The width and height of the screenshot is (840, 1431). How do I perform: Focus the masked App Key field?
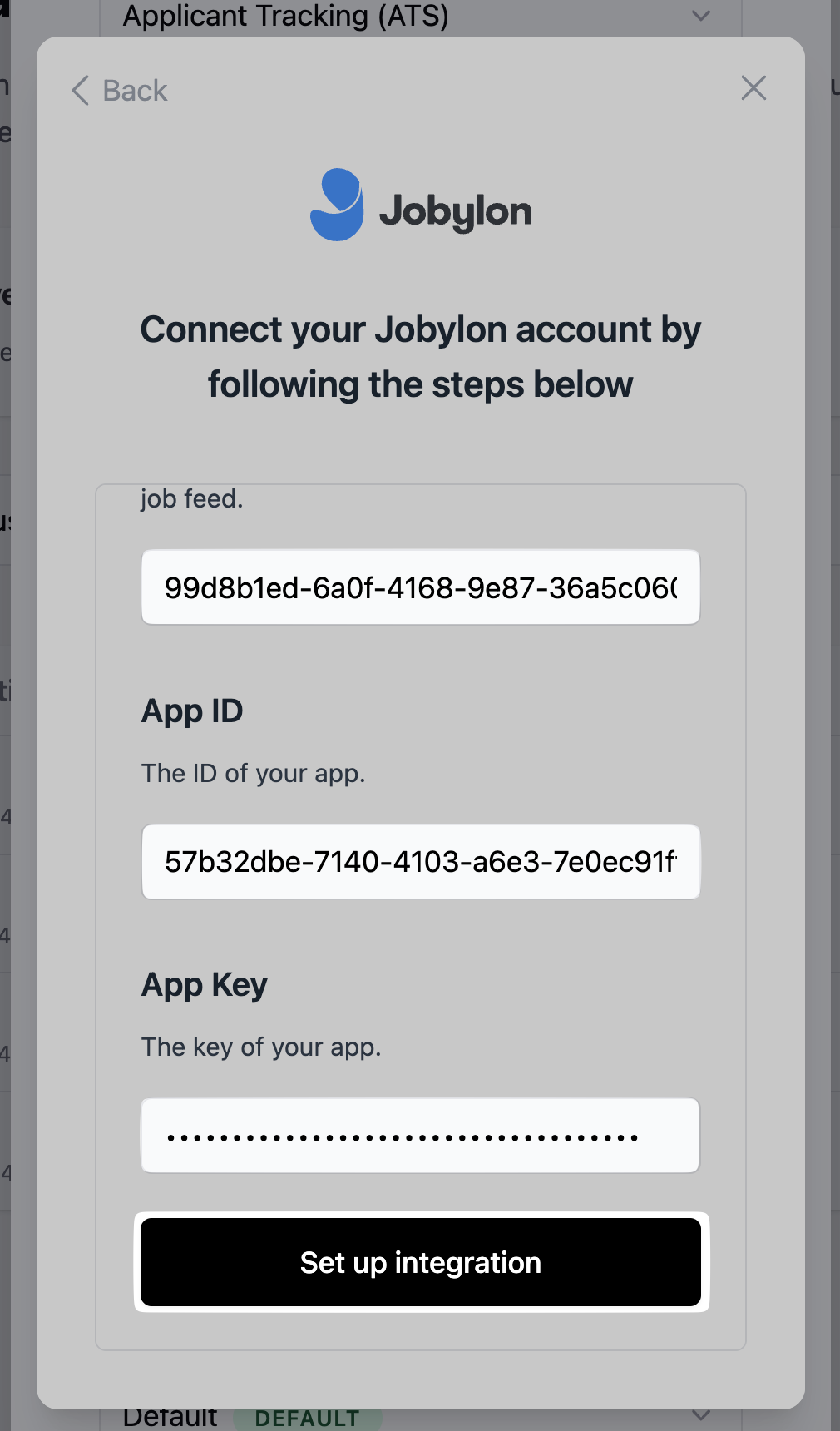[420, 1136]
